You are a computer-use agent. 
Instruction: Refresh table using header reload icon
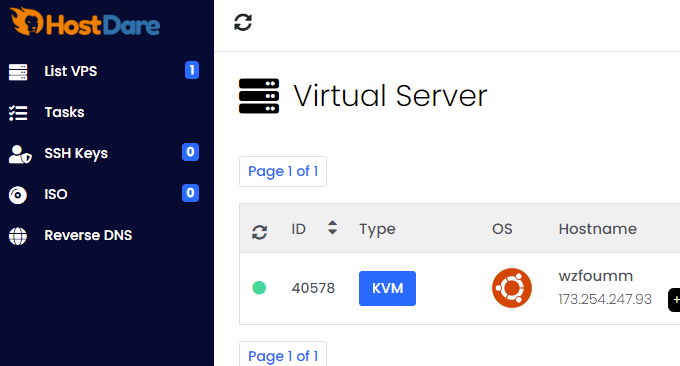259,232
